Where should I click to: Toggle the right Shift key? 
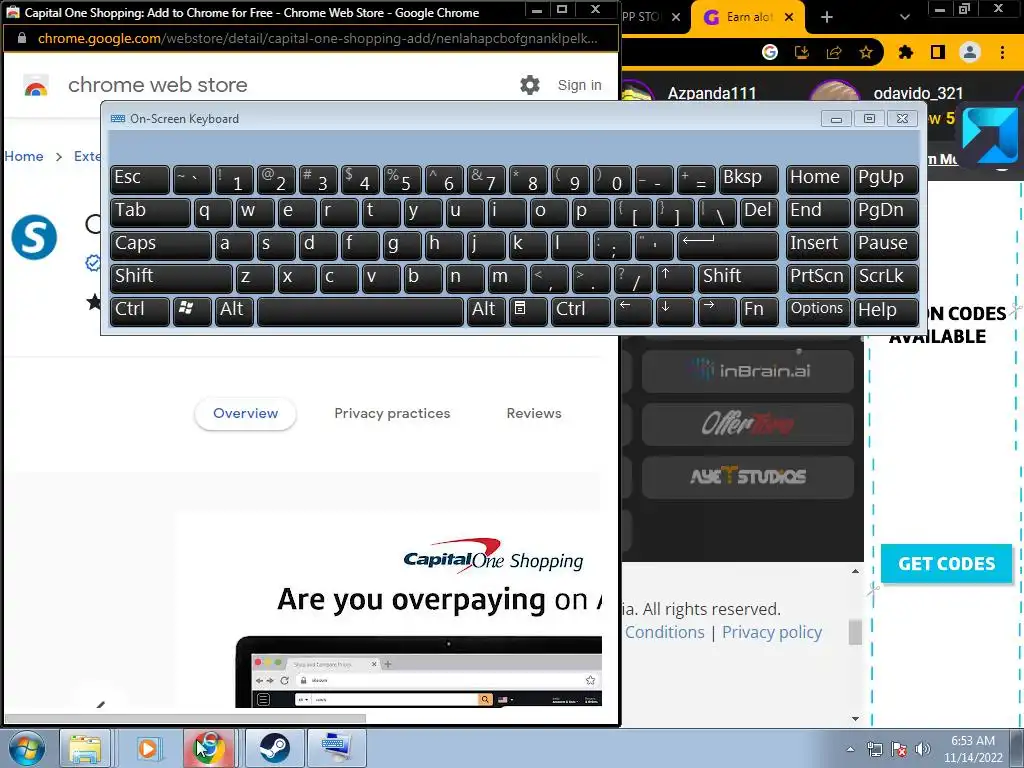click(739, 278)
